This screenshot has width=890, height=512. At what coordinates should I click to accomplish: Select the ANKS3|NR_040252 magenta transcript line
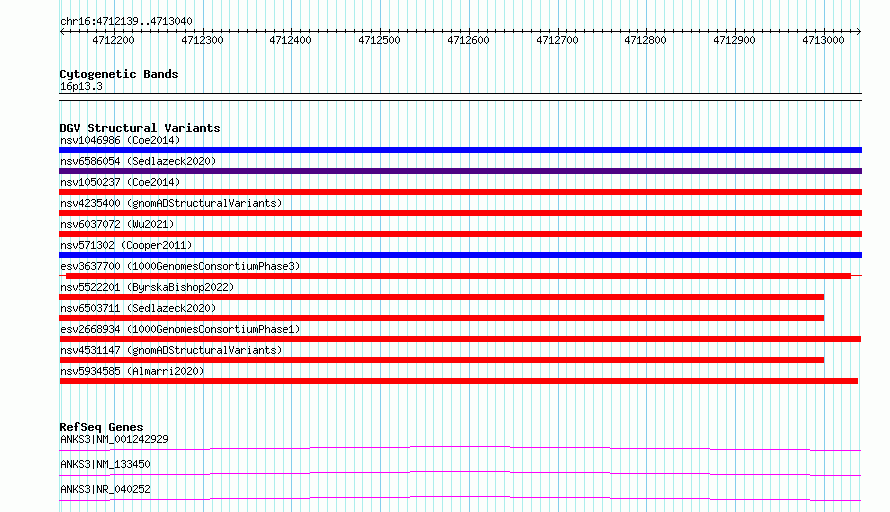tap(460, 498)
